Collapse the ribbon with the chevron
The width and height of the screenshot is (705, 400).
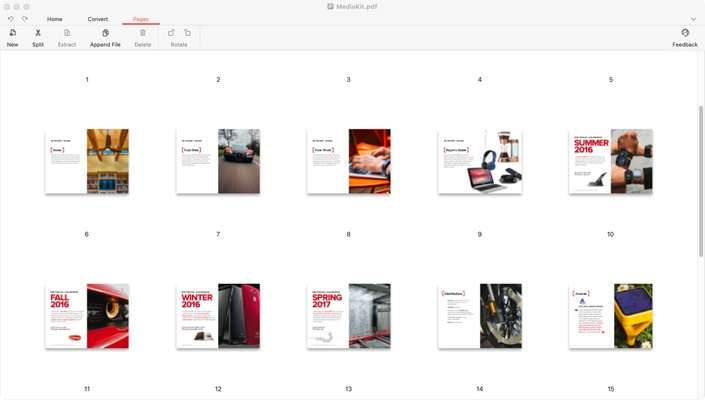point(693,19)
